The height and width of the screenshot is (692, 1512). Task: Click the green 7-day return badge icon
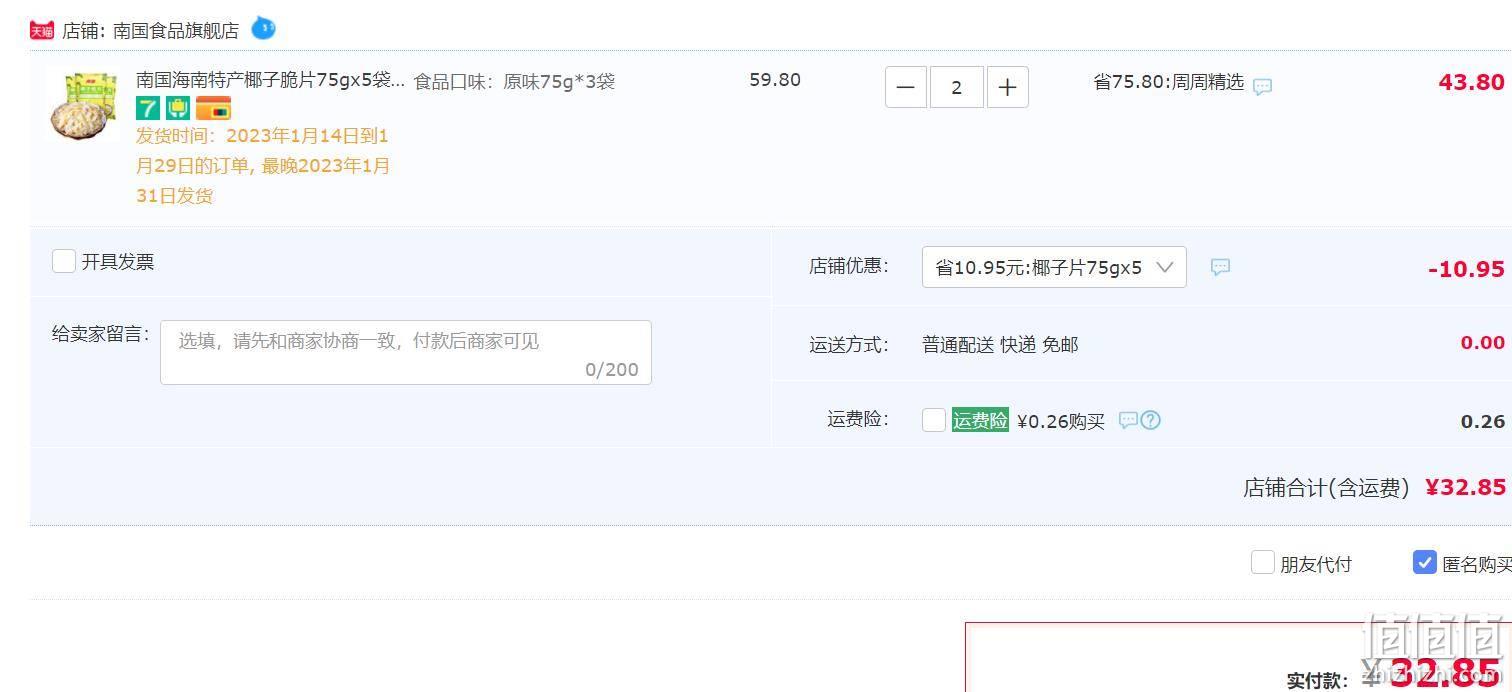pyautogui.click(x=148, y=108)
